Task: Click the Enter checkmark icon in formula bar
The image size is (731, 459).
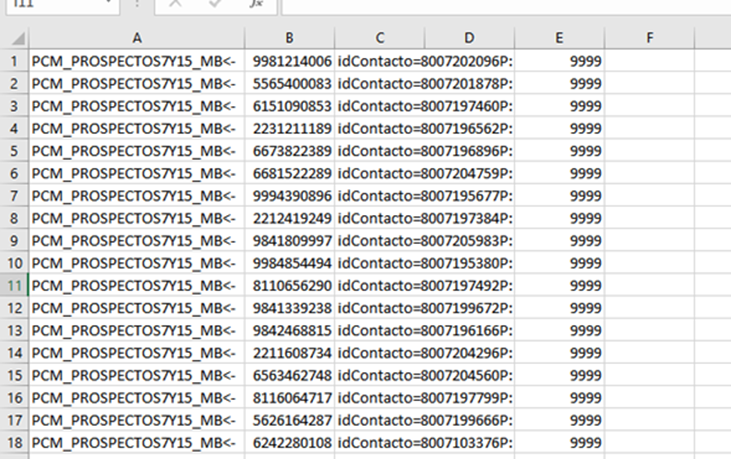Action: pos(216,4)
